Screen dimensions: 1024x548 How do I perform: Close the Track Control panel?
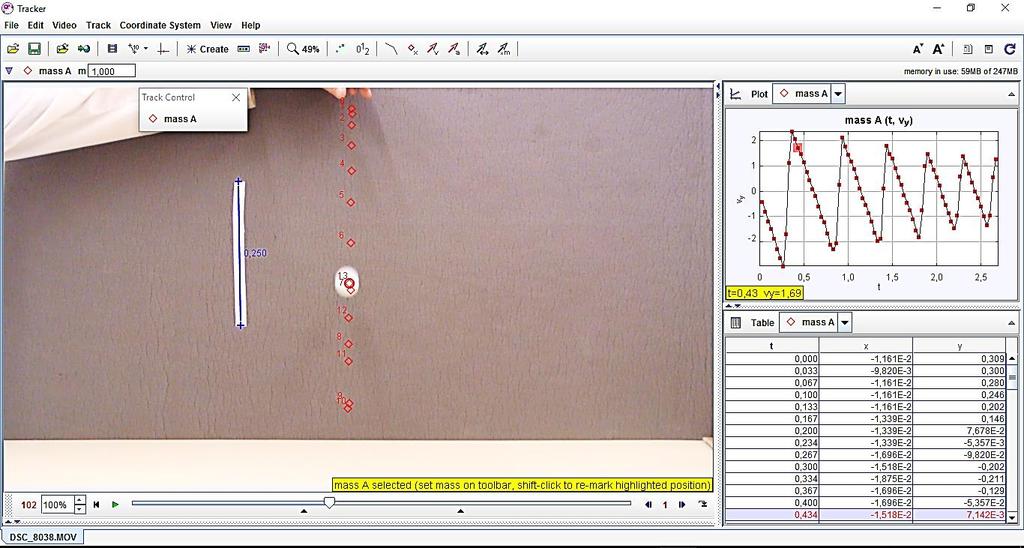pos(236,97)
